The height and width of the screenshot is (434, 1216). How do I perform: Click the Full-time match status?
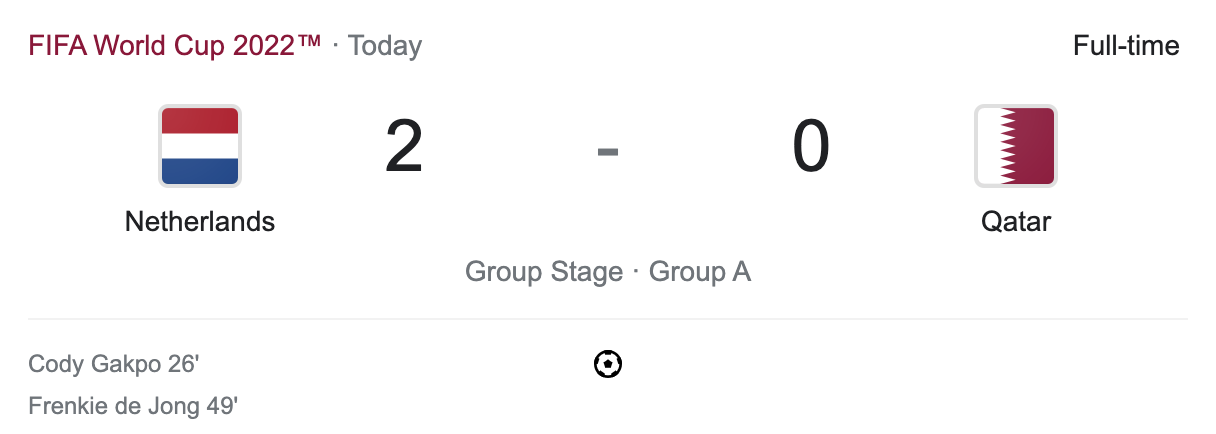(x=1126, y=46)
